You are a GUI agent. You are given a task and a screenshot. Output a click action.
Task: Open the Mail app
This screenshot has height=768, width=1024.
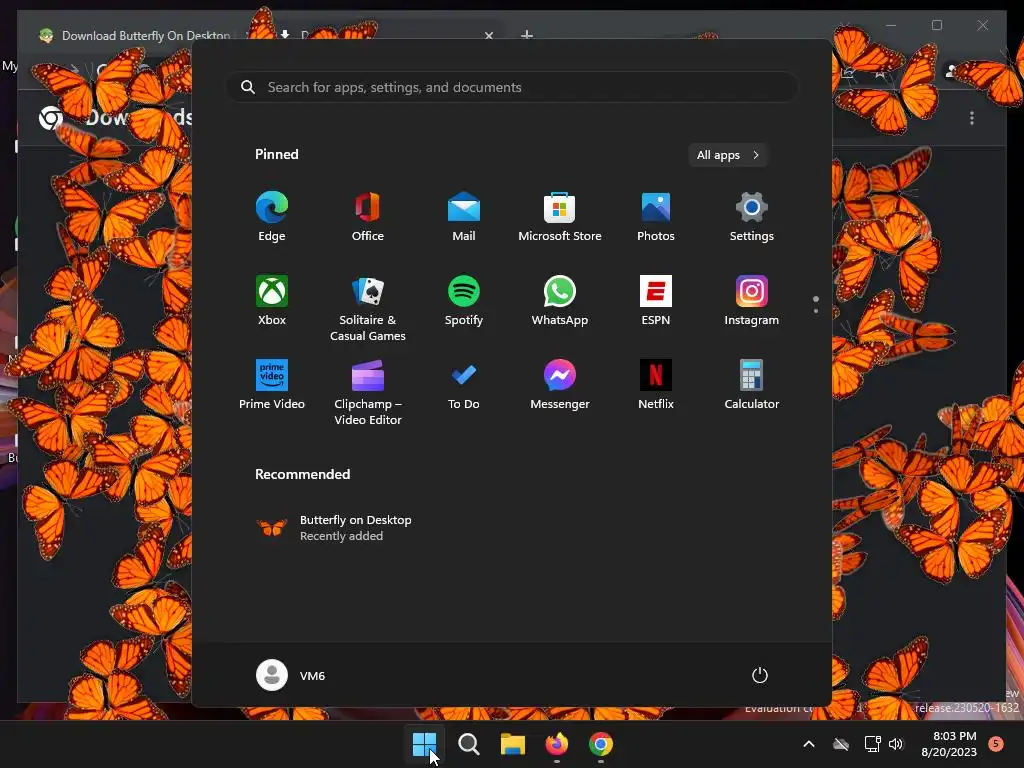coord(464,217)
